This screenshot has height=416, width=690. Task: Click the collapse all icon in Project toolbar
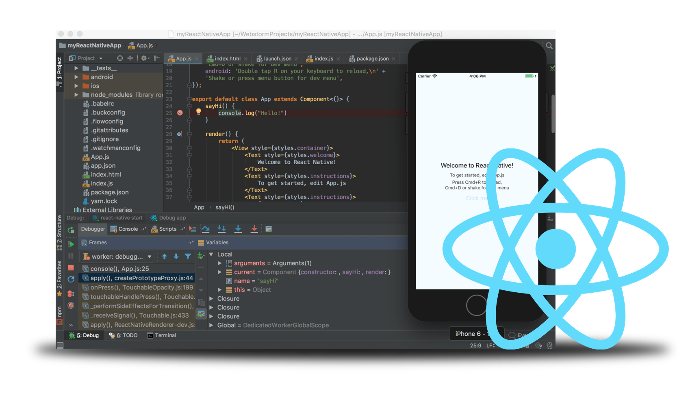(130, 58)
